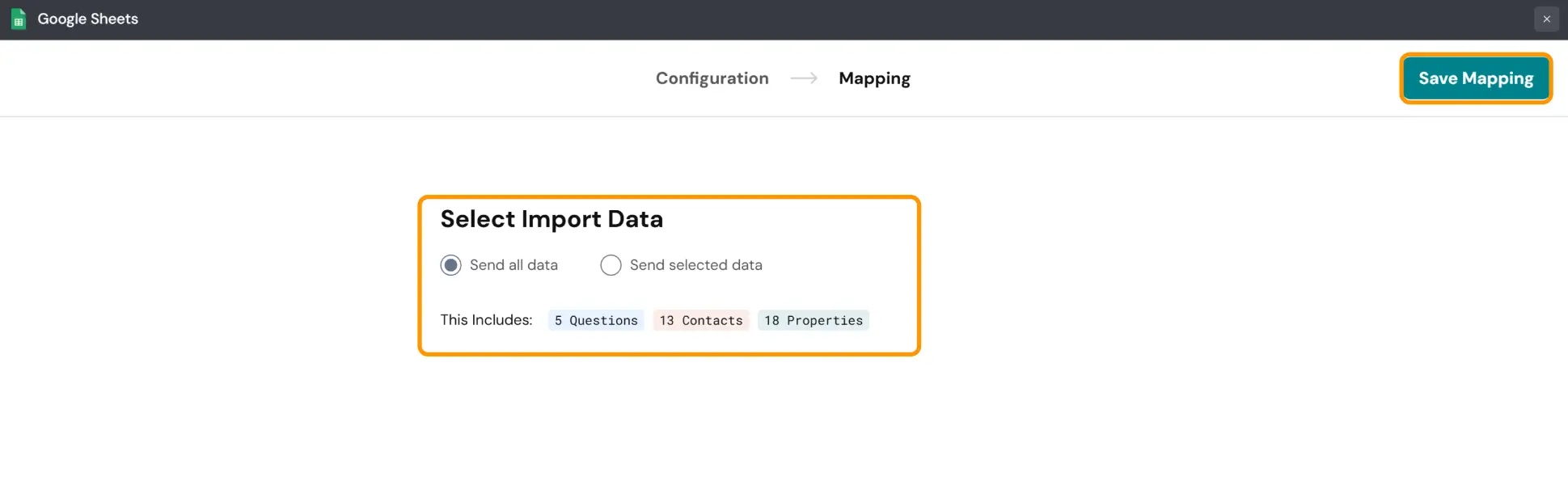Click the Select Import Data heading
1568x481 pixels.
pyautogui.click(x=552, y=219)
